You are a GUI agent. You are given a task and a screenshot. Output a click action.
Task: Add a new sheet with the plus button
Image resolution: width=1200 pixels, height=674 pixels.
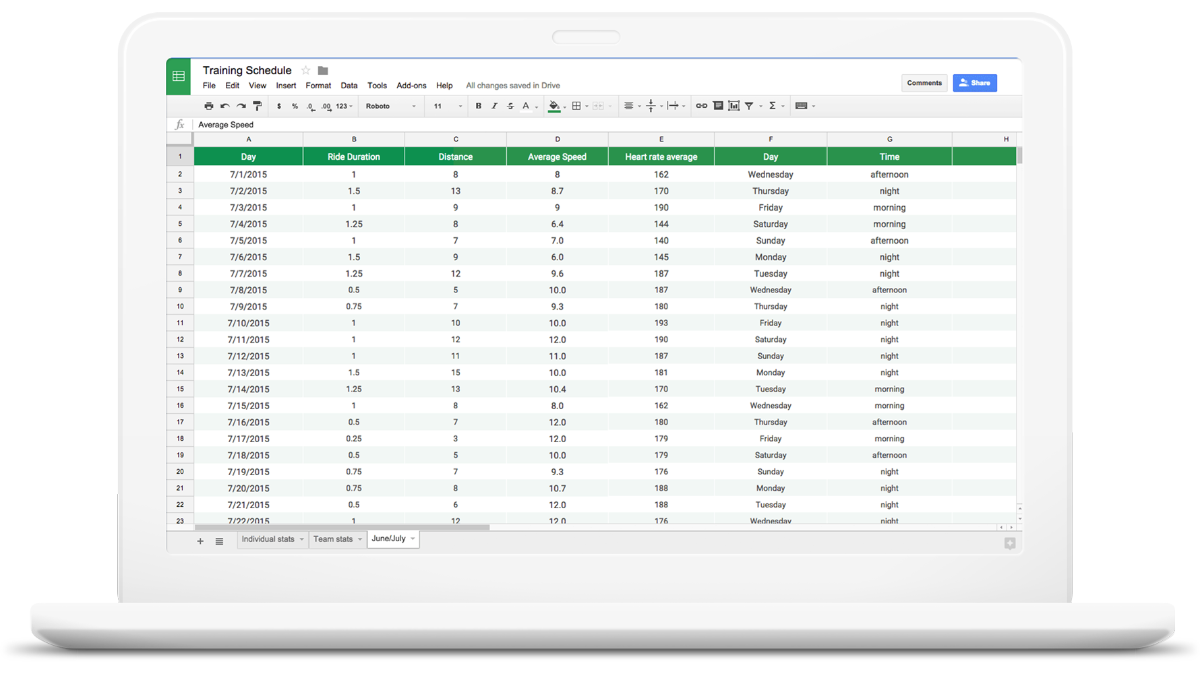tap(200, 541)
